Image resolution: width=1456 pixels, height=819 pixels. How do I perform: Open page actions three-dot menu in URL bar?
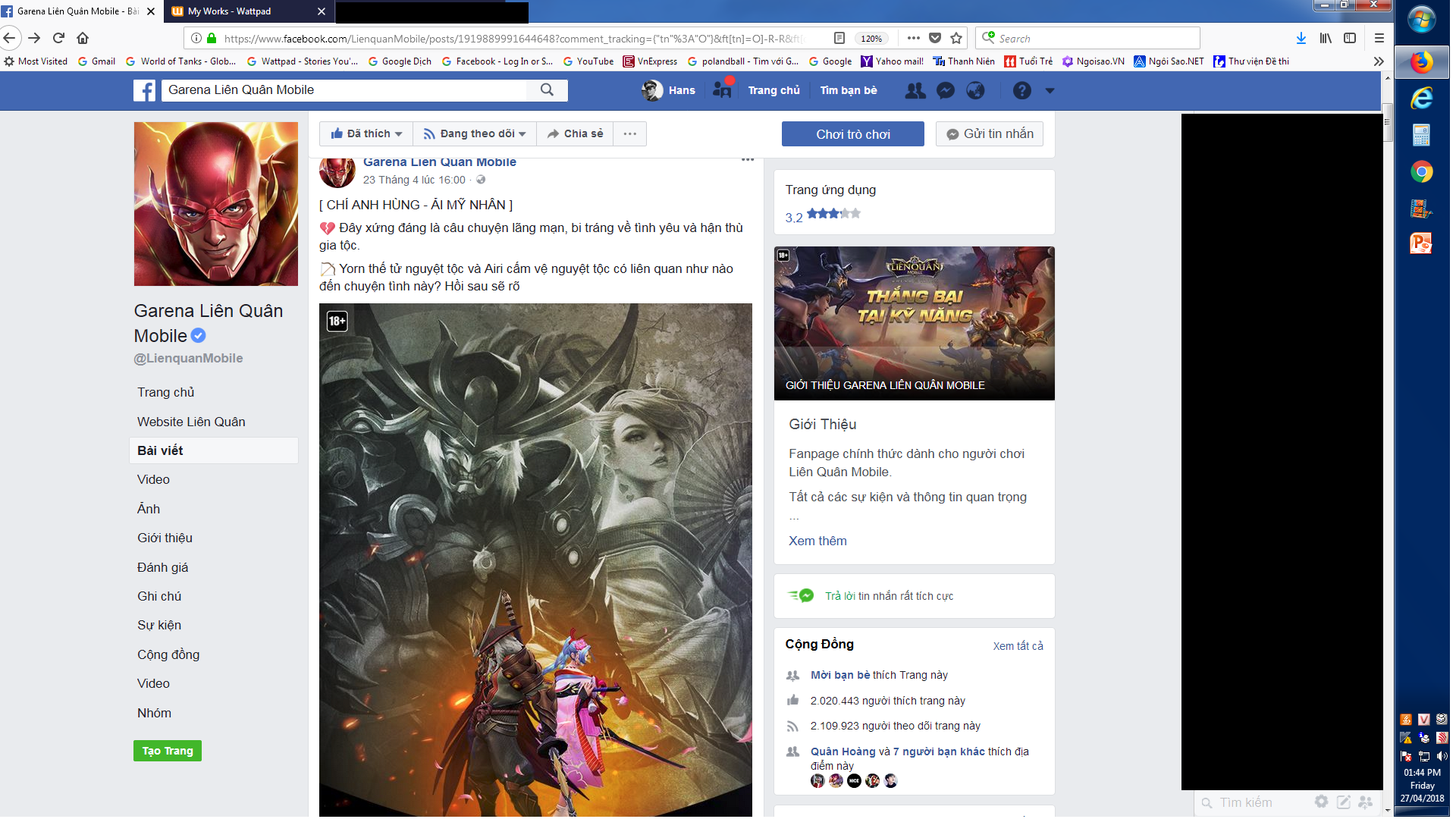click(913, 38)
